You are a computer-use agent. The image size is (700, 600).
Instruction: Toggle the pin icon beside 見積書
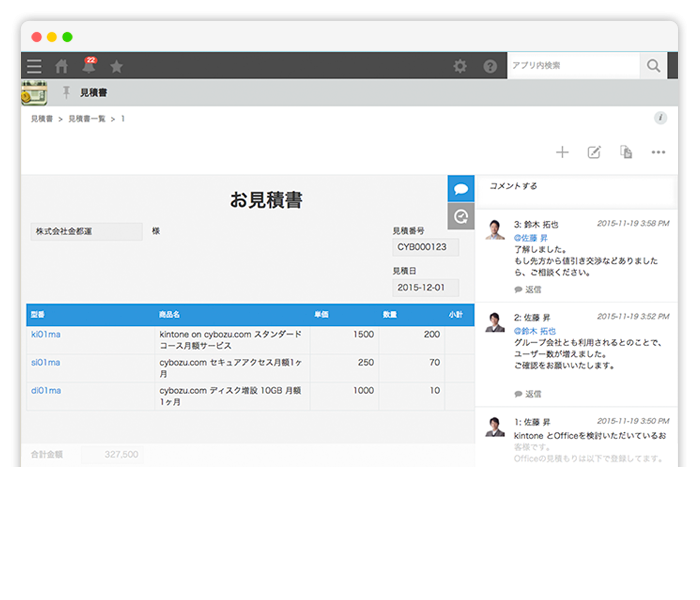tap(67, 92)
